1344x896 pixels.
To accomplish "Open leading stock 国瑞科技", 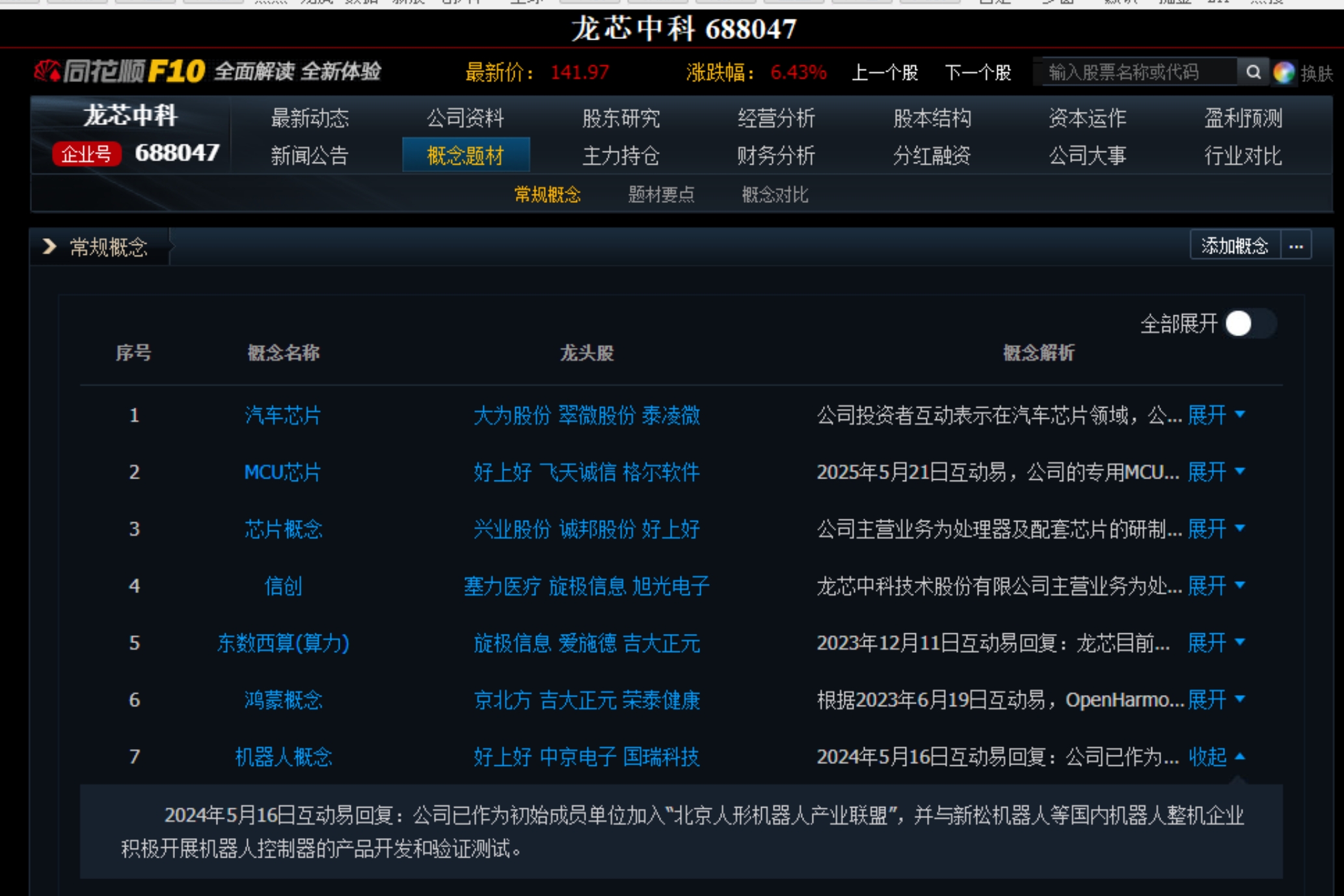I will pos(661,757).
